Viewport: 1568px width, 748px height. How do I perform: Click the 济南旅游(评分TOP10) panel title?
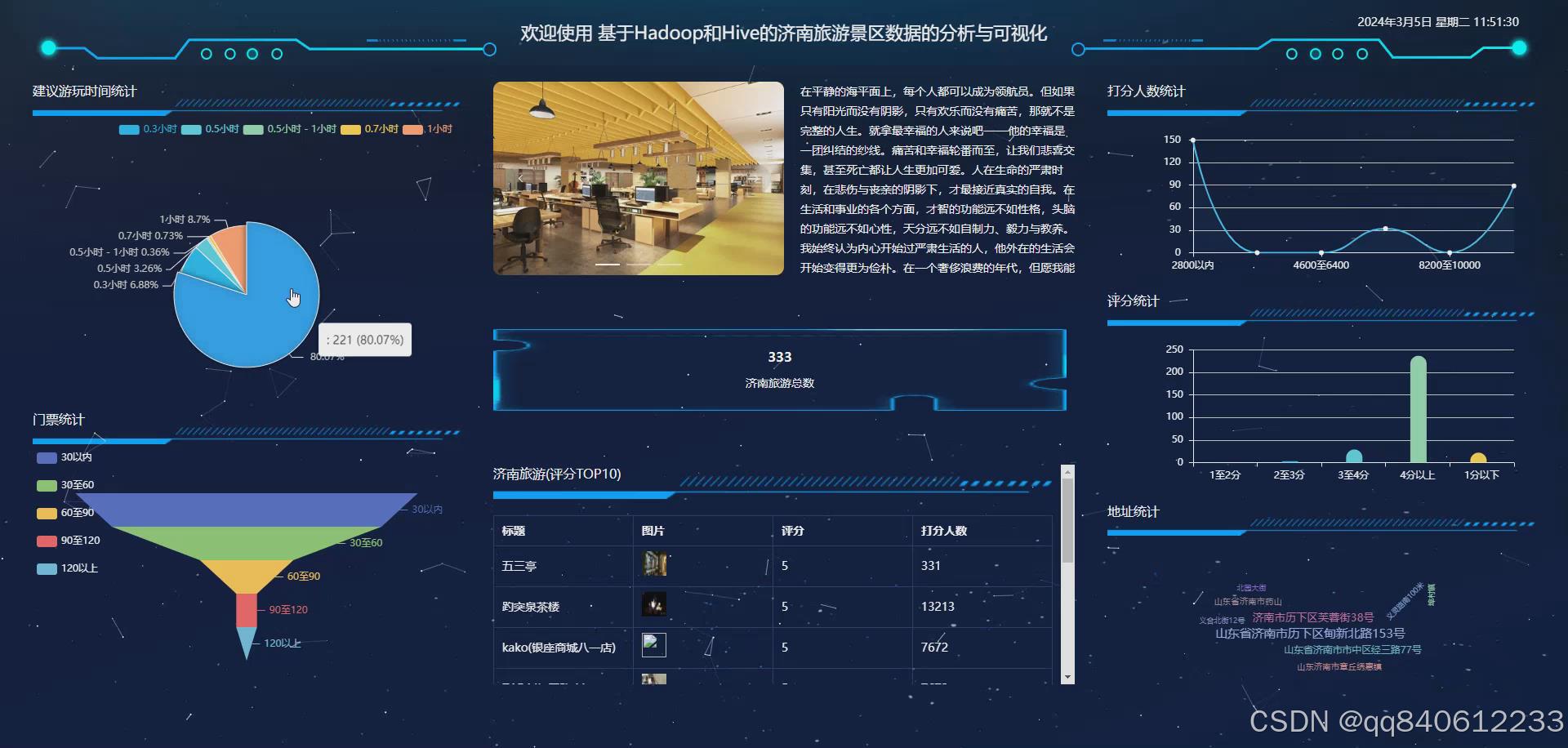click(x=557, y=474)
